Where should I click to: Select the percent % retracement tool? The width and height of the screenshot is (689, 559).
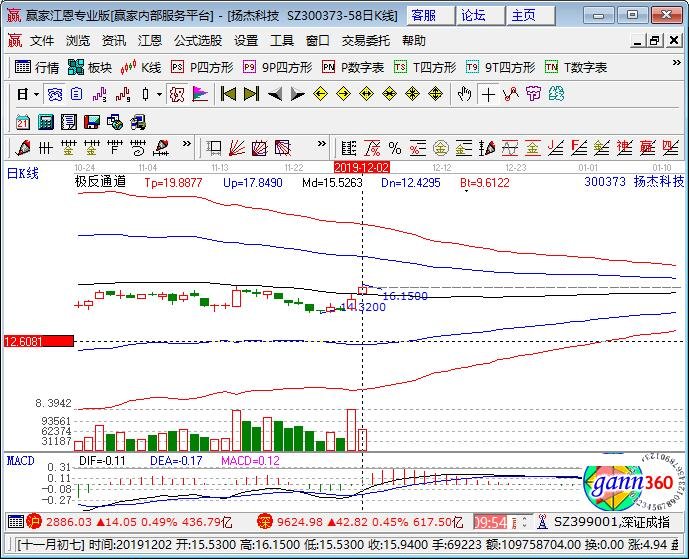coord(395,148)
